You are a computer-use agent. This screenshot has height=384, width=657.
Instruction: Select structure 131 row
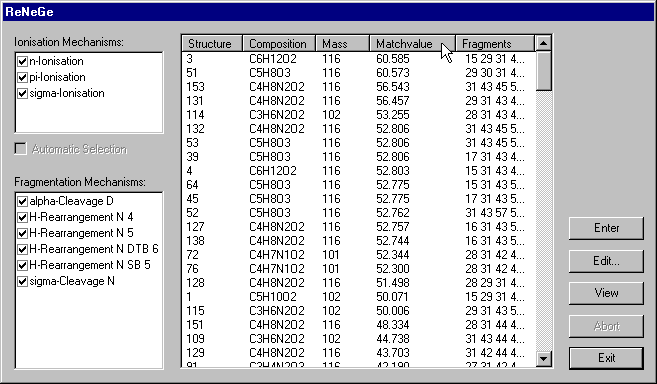point(359,101)
